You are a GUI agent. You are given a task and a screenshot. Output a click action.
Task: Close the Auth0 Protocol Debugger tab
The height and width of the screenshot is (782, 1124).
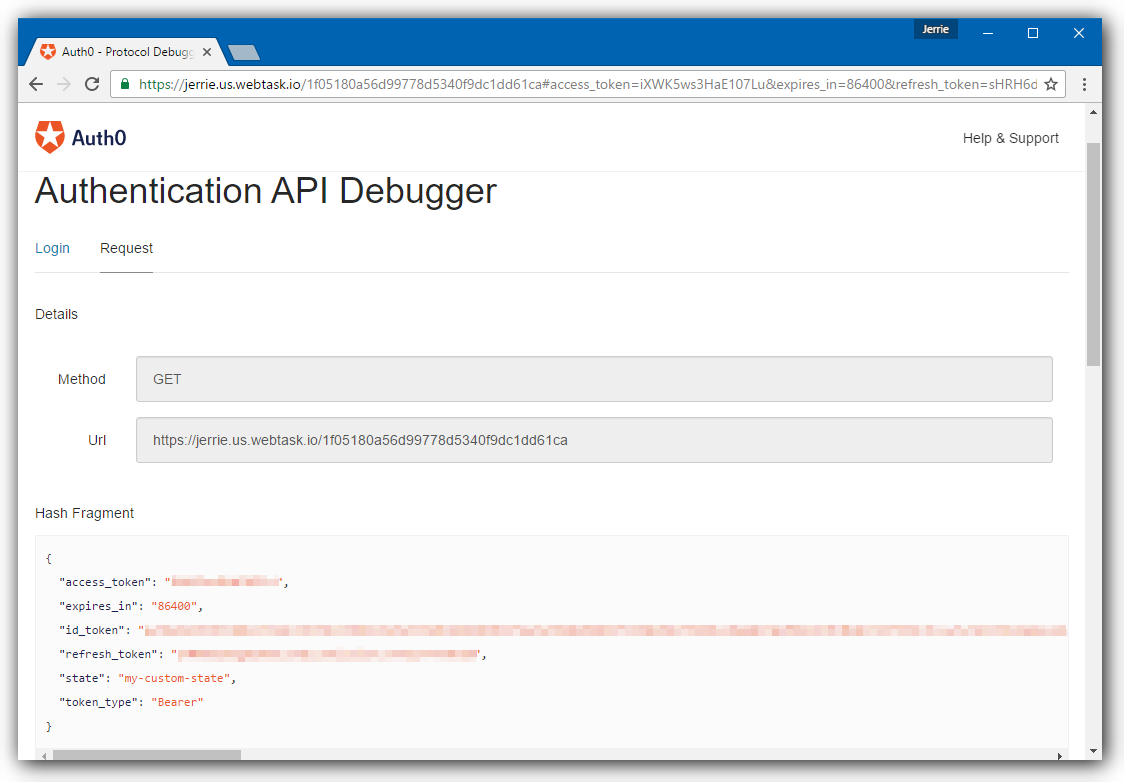click(206, 52)
